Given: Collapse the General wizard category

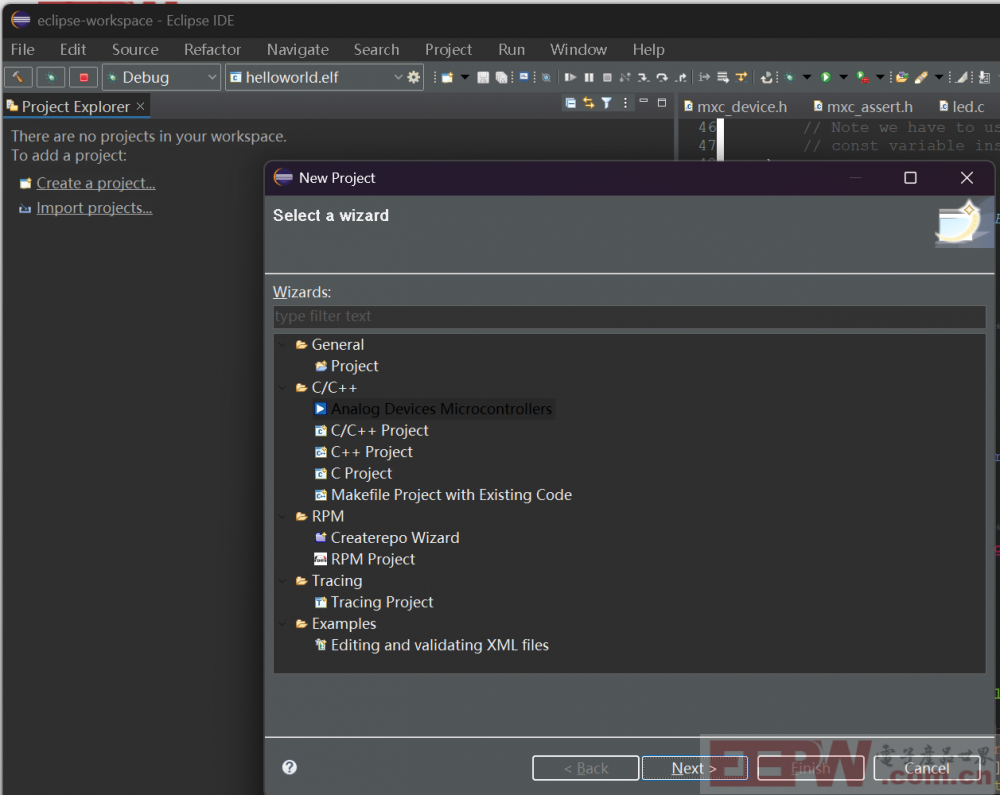Looking at the screenshot, I should [283, 344].
